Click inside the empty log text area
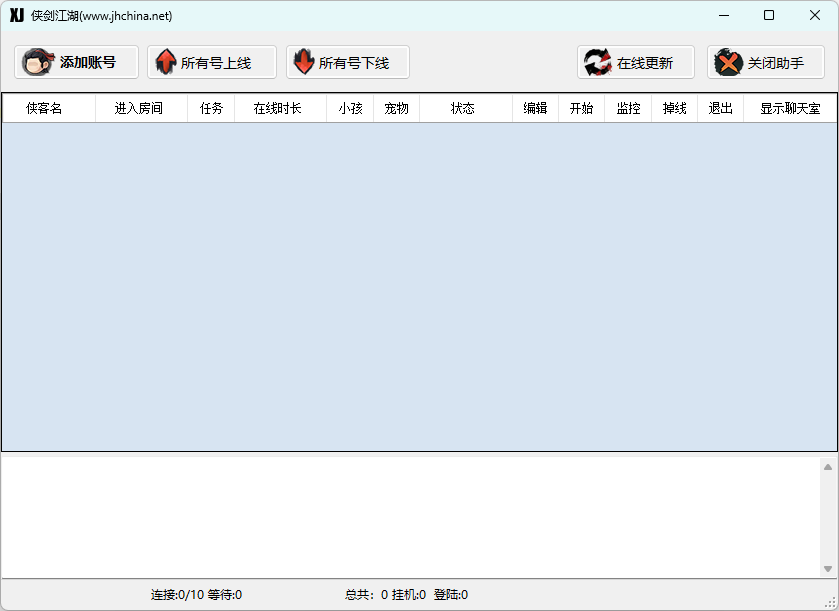The height and width of the screenshot is (611, 839). click(x=411, y=517)
